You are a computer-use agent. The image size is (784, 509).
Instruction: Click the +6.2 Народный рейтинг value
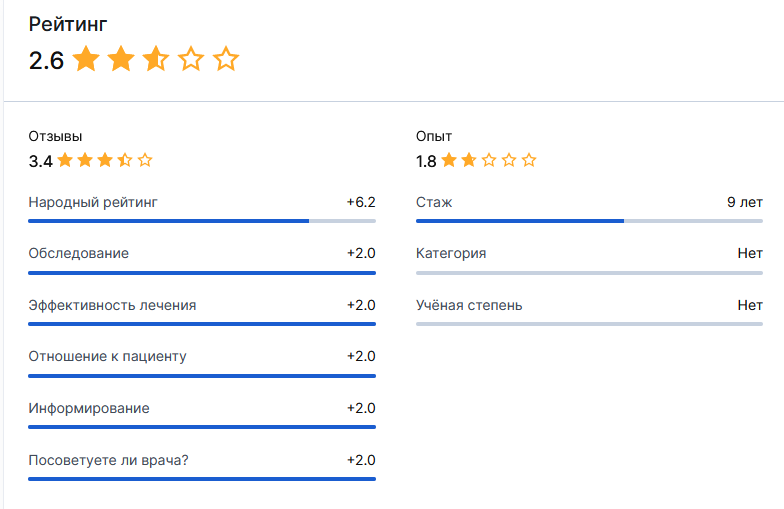(361, 202)
